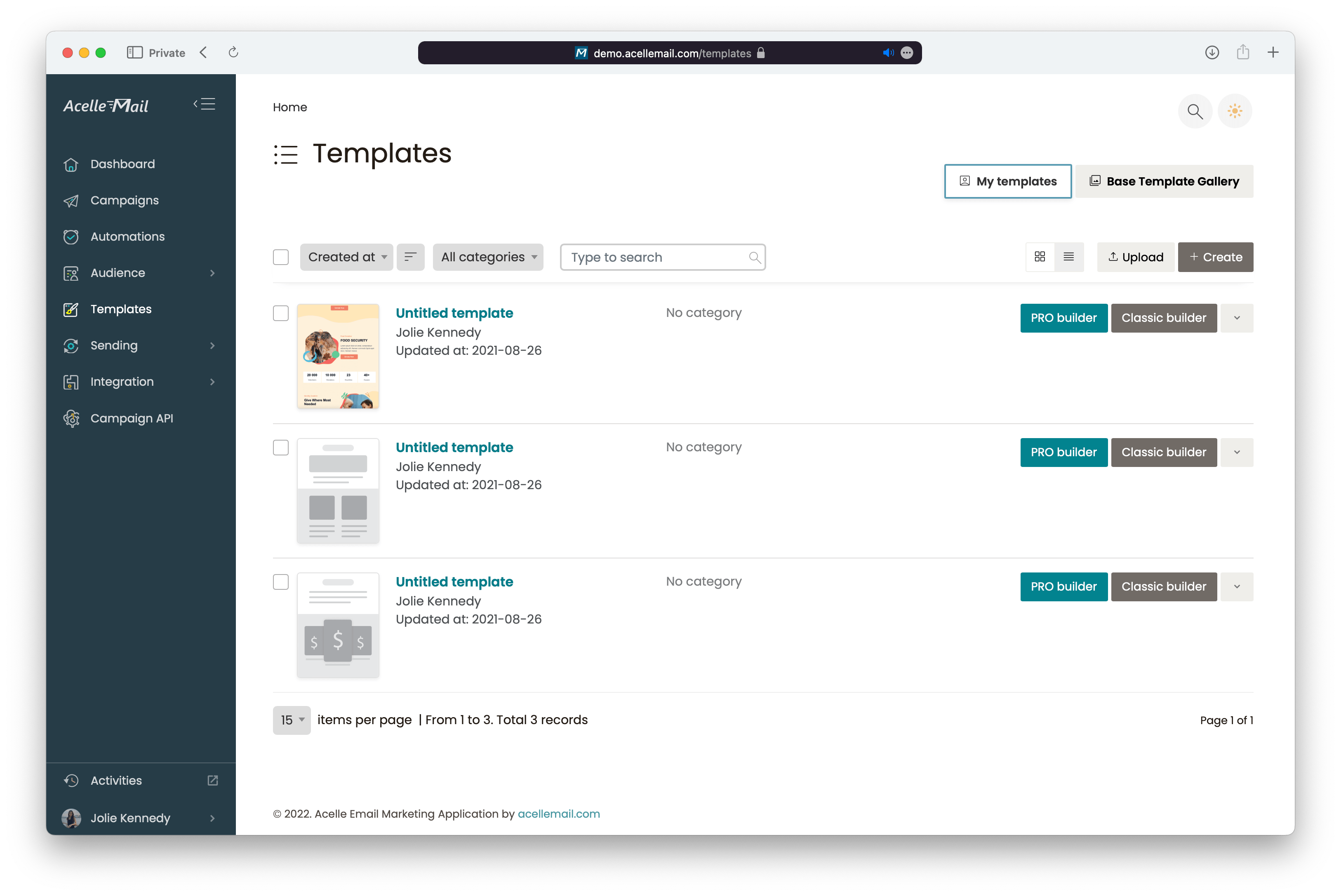
Task: Click the Sending sync icon
Action: pos(71,346)
